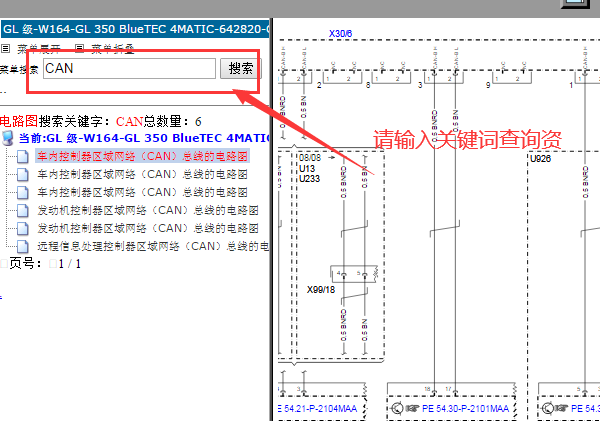Select the computer icon of current vehicle node
Viewport: 600px width, 421px height.
point(8,138)
